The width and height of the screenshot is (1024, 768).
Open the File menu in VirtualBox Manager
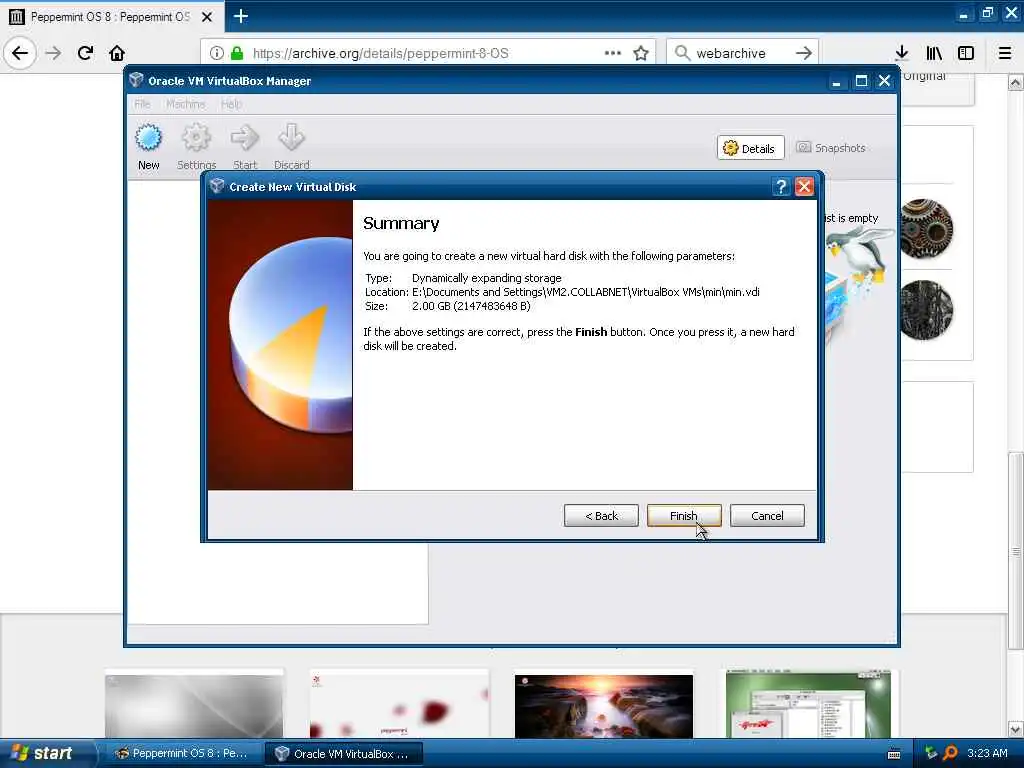pos(142,104)
